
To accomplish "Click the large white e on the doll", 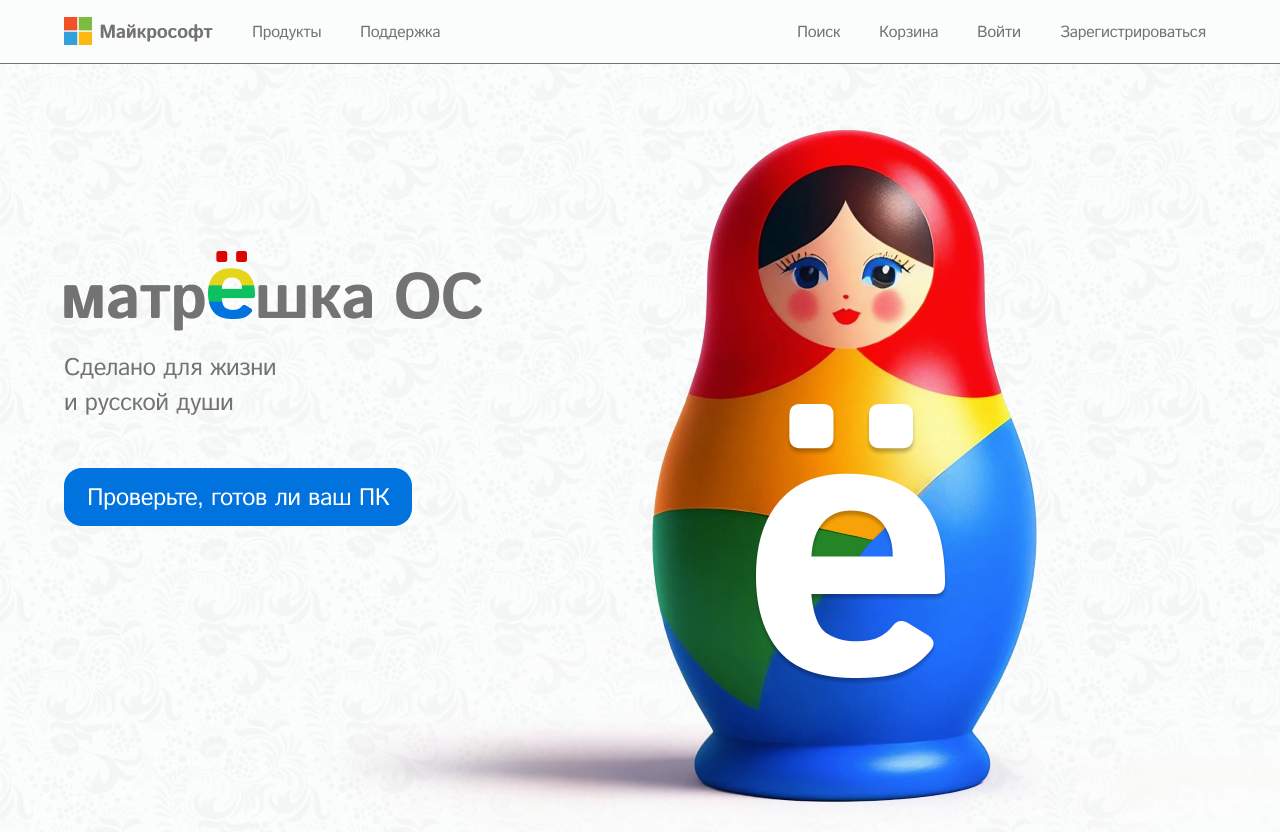I will tap(849, 572).
